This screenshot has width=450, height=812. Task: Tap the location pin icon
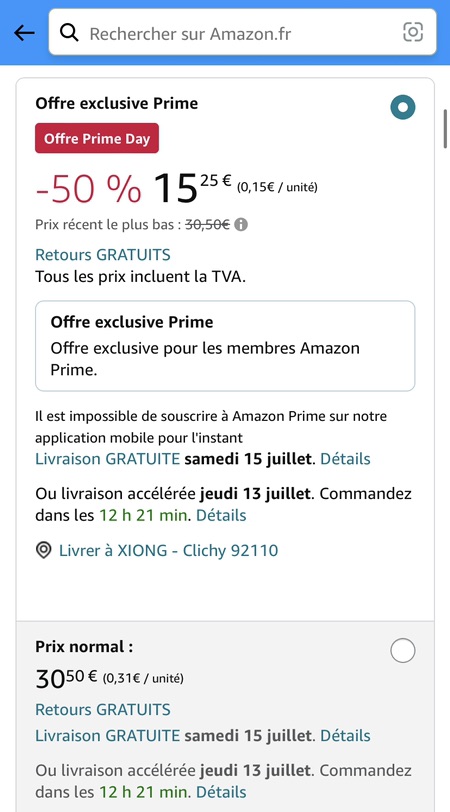click(43, 550)
